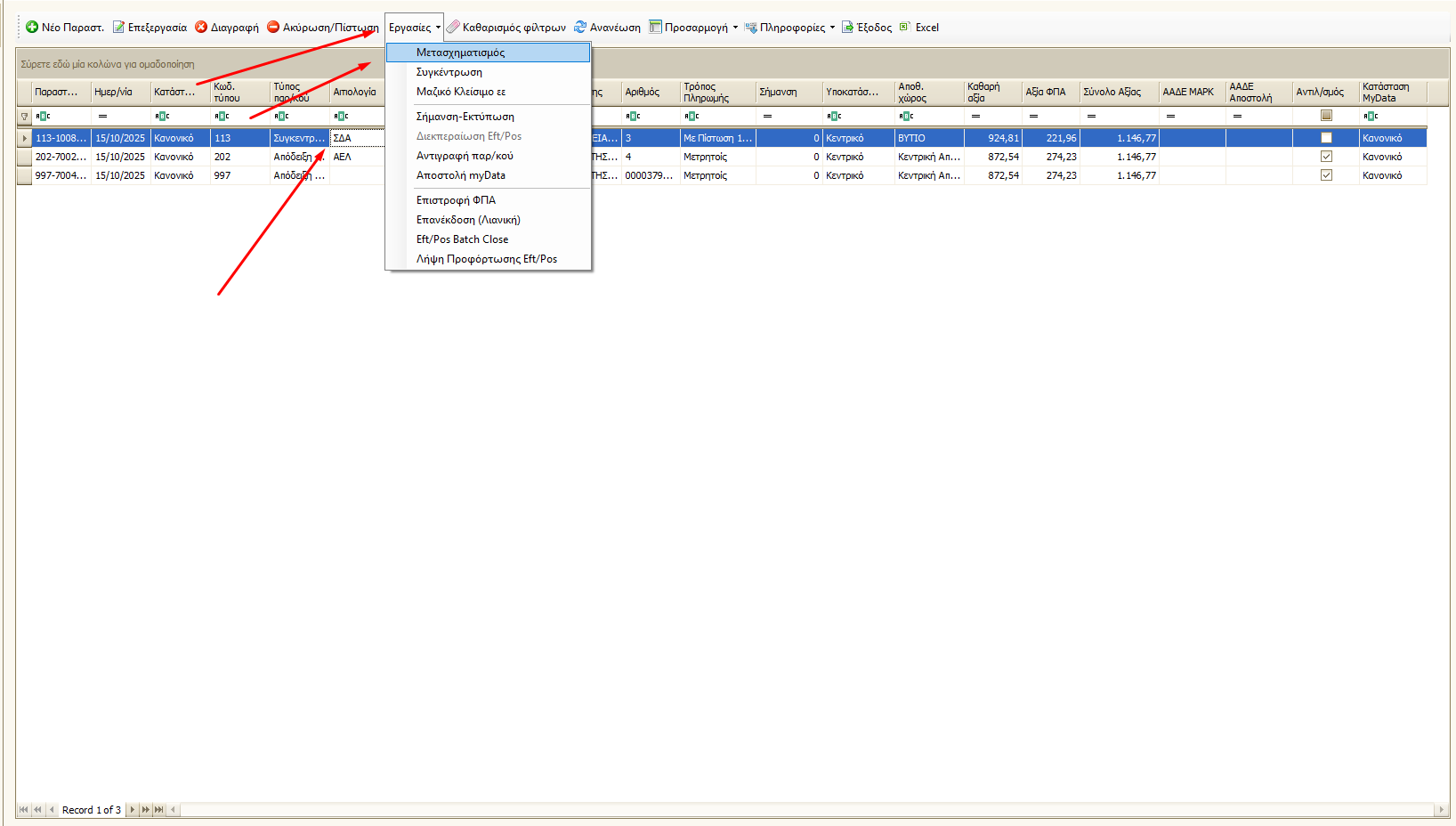The width and height of the screenshot is (1456, 826).
Task: Click the Ανανέωση refresh icon
Action: (x=580, y=28)
